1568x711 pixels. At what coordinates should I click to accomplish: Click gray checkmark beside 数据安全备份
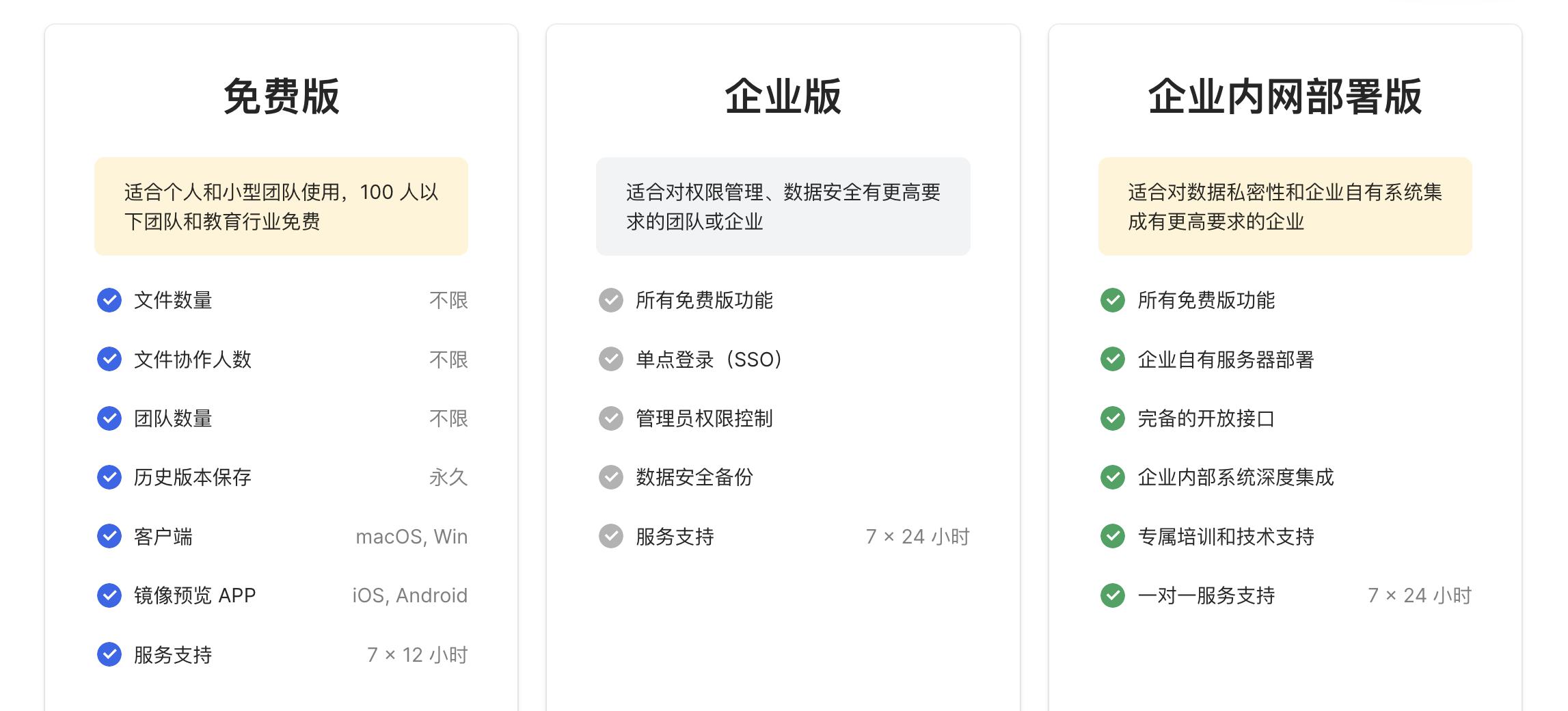click(611, 477)
